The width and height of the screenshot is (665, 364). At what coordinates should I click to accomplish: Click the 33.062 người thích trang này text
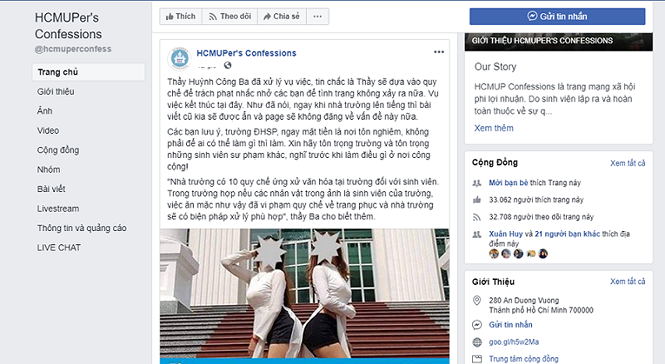[536, 200]
